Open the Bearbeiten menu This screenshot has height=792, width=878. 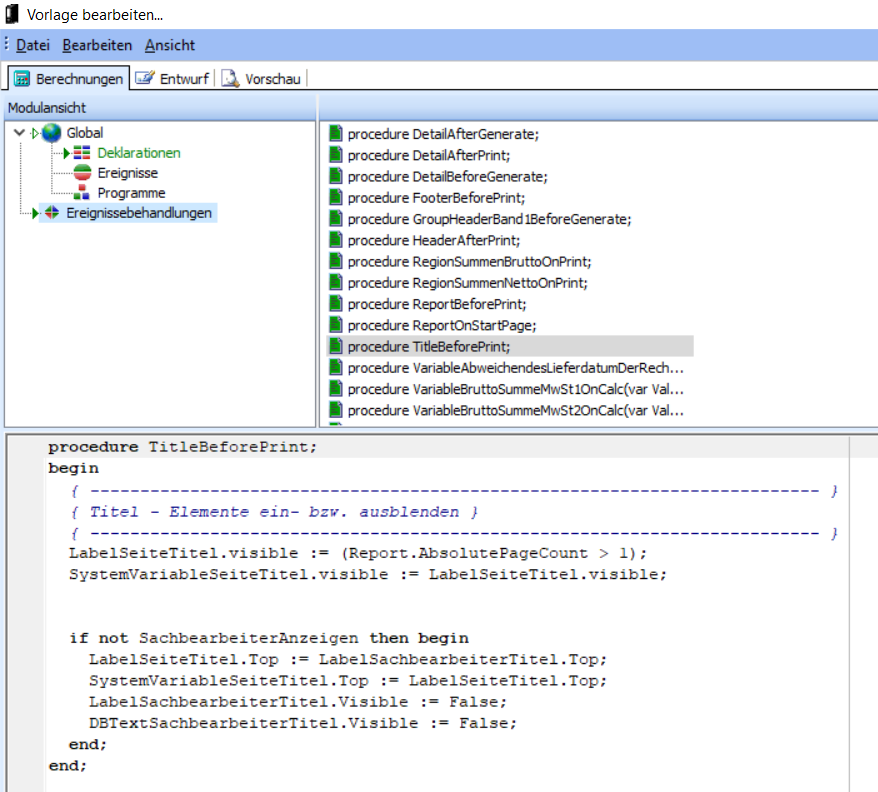click(97, 45)
